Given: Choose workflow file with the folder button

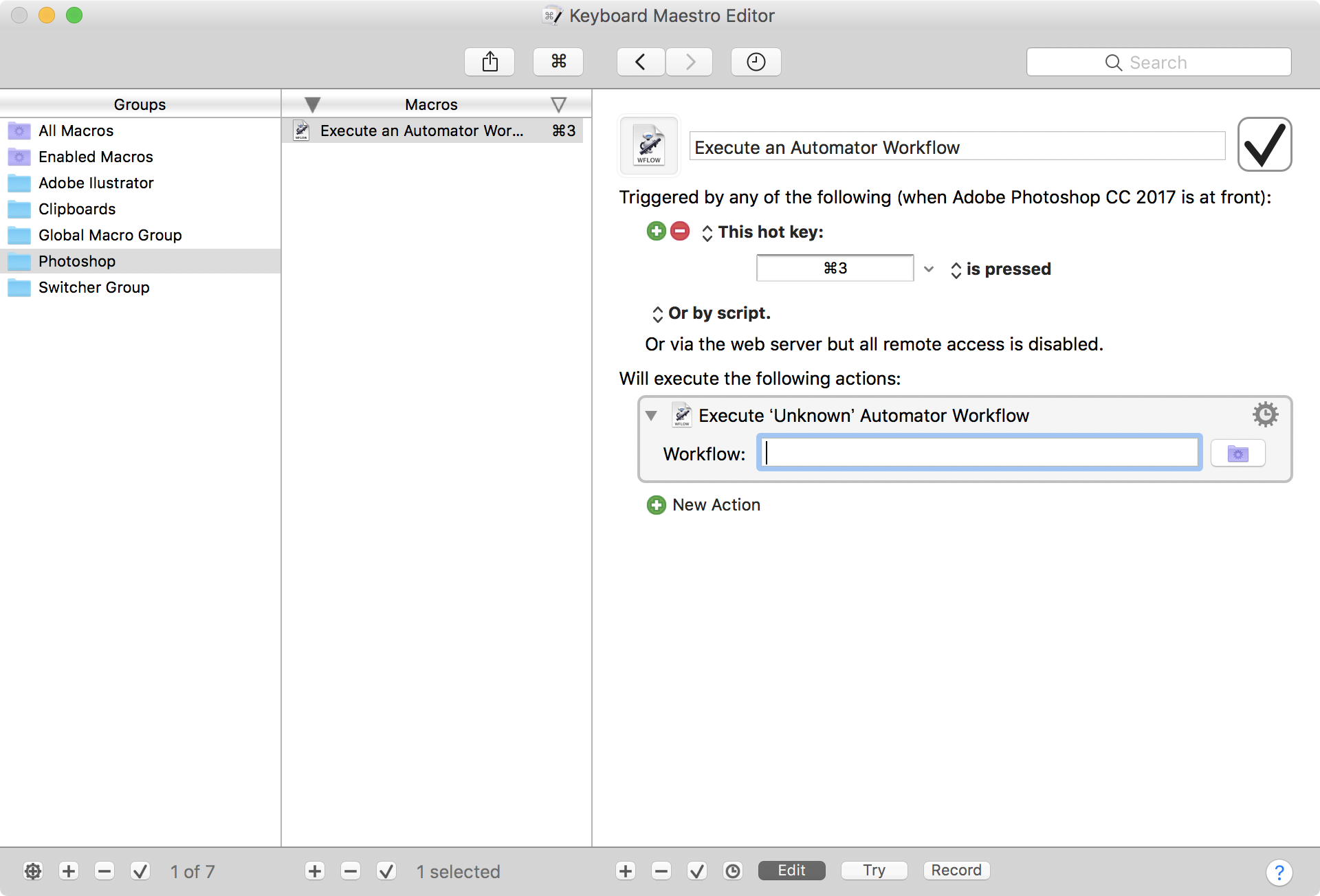Looking at the screenshot, I should (x=1237, y=453).
